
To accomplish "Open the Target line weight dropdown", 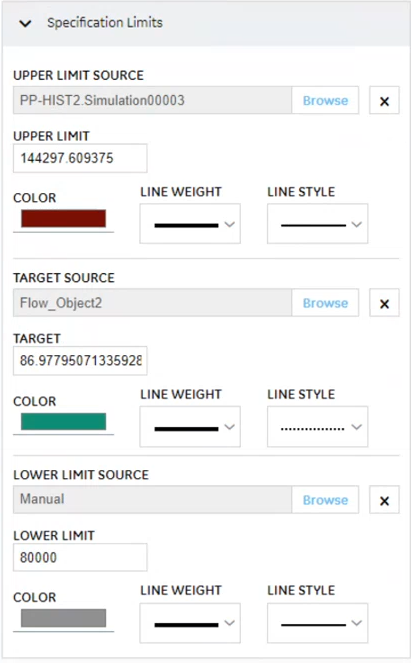I will tap(190, 427).
